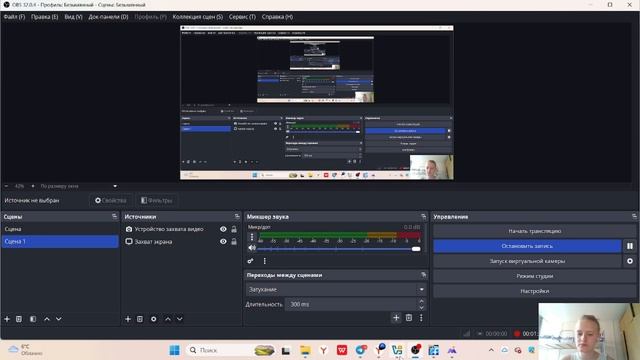Hide the Захват экрана source
Viewport: 640px width, 360px height.
coord(223,242)
